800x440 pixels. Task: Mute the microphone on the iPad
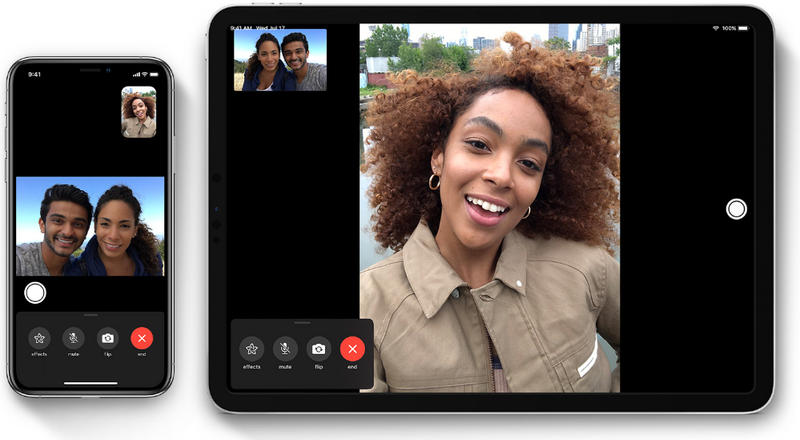[x=285, y=349]
